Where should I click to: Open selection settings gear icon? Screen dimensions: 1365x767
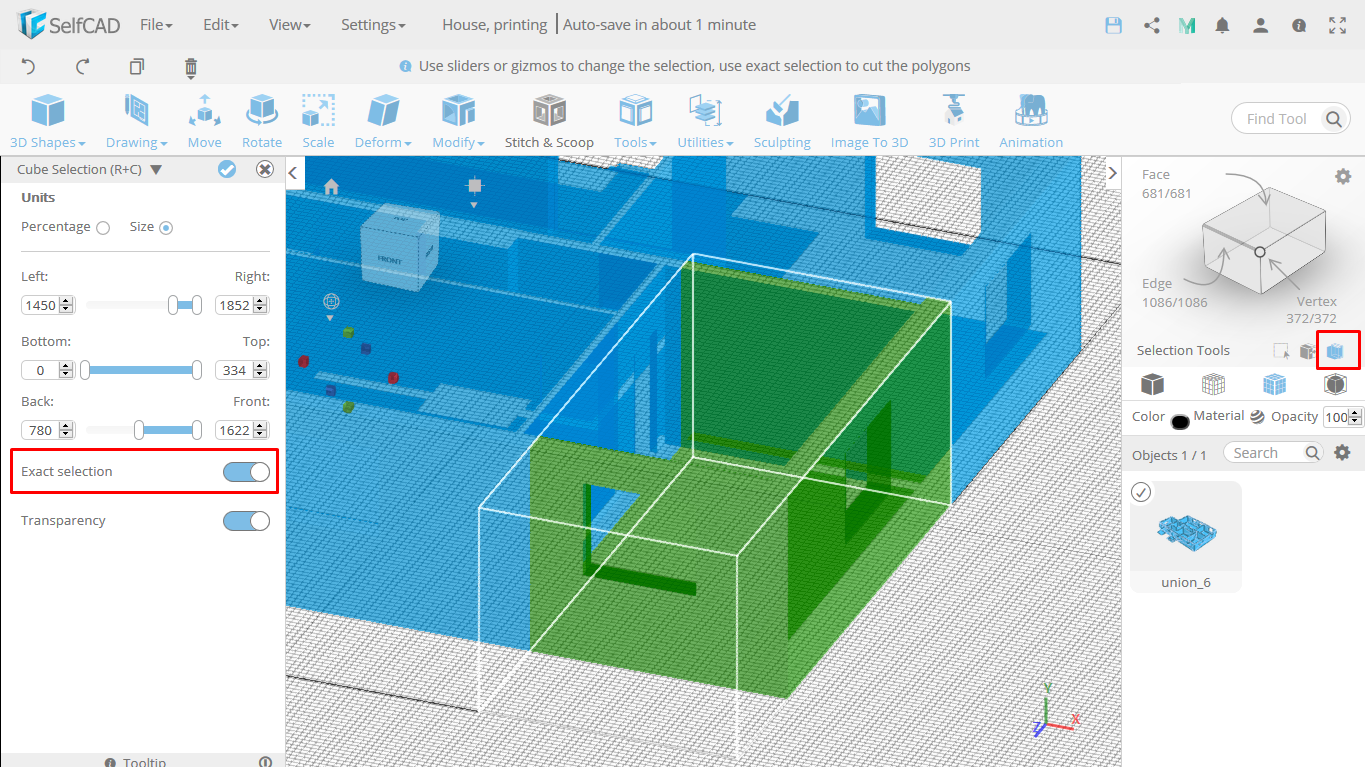coord(1343,177)
